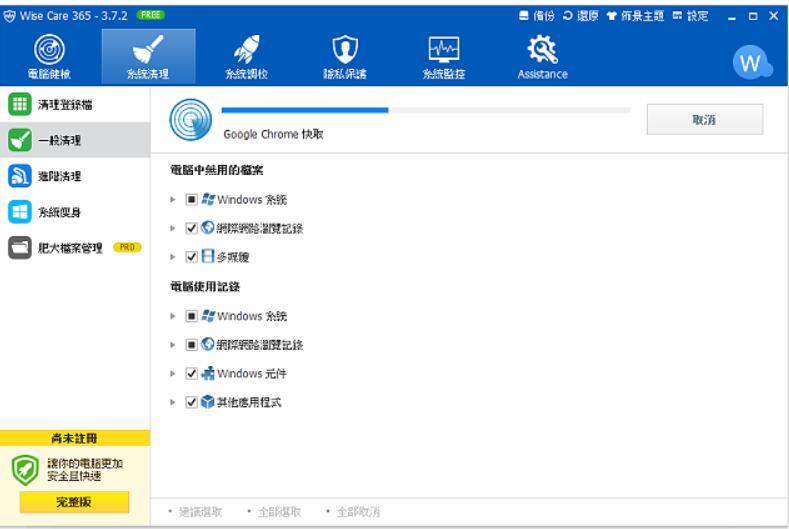This screenshot has width=789, height=529.
Task: Toggle Windows 系統 checkbox under 電腦中無用的檔案
Action: tap(191, 200)
